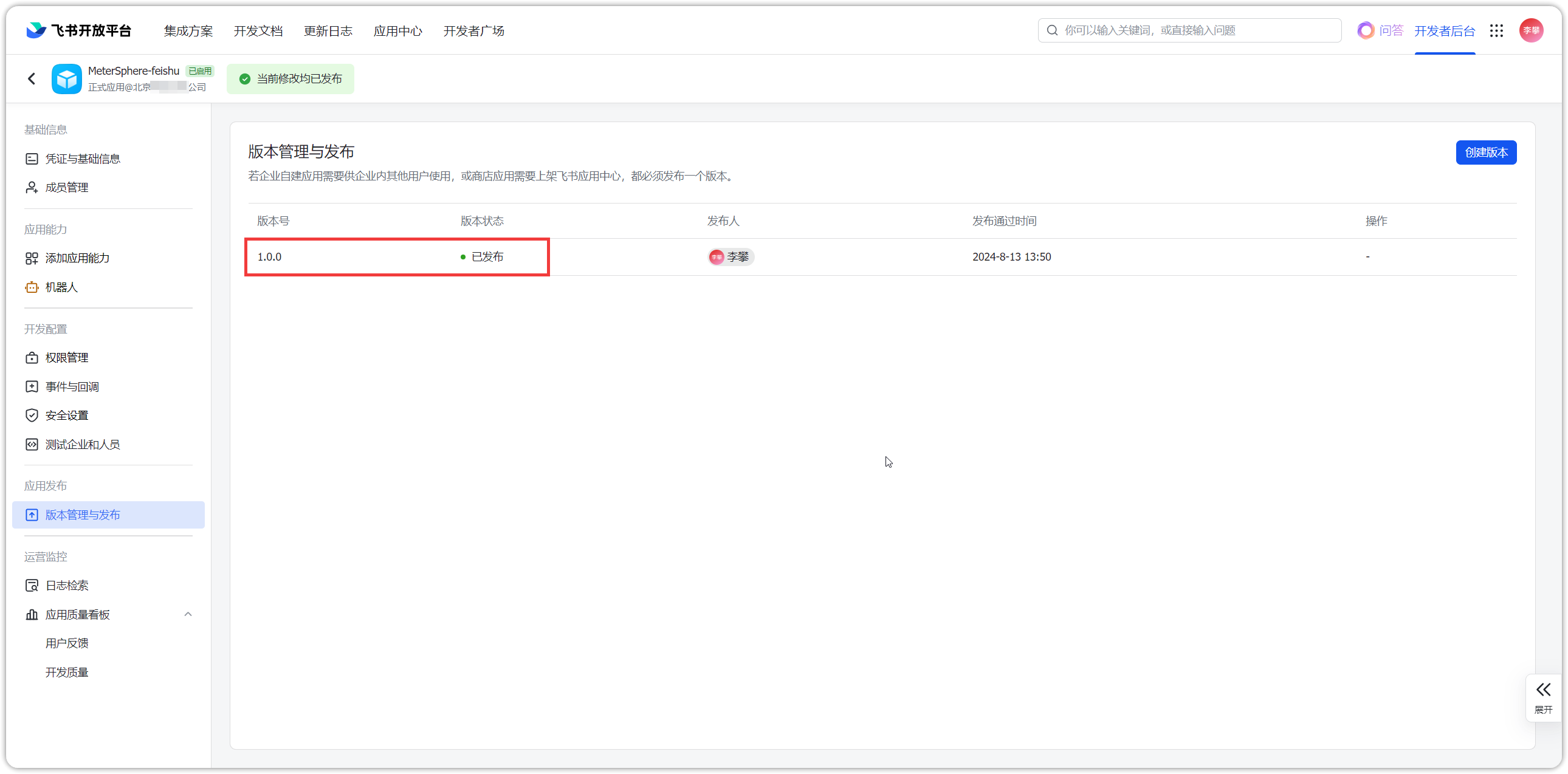Click the 应用质量看板 chart icon
This screenshot has width=1568, height=774.
[x=32, y=614]
